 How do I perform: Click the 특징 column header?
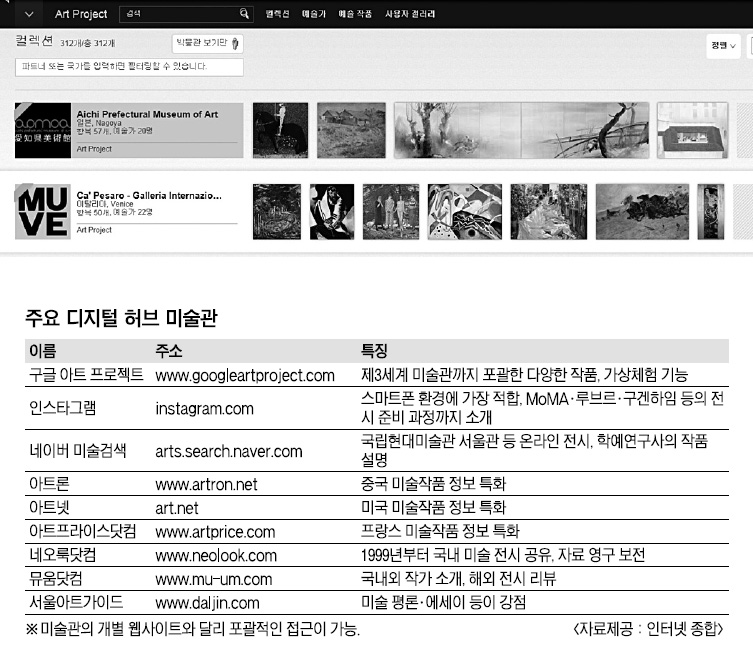click(x=374, y=351)
